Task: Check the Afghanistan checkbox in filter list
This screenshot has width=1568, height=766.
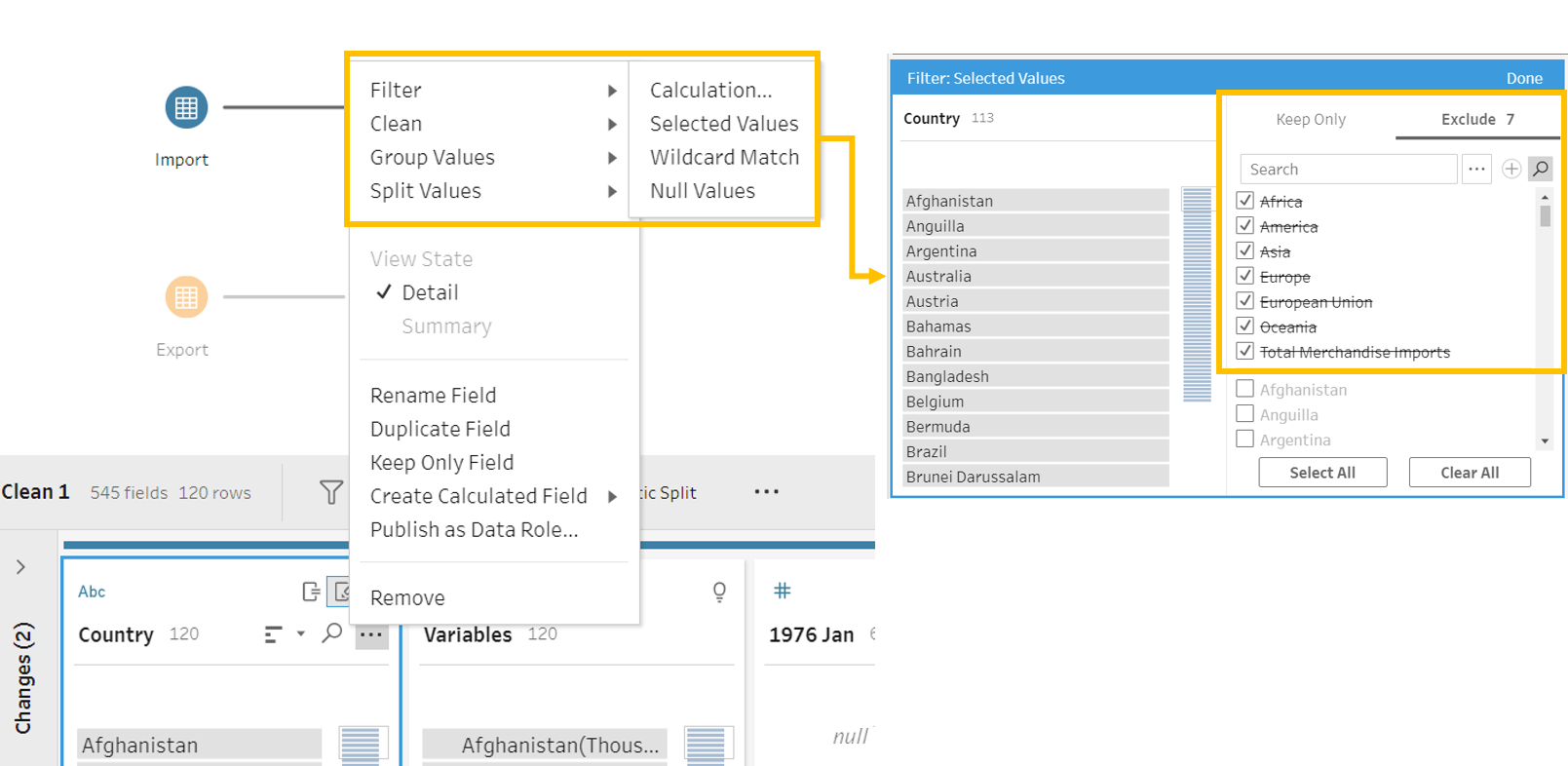Action: point(1244,389)
